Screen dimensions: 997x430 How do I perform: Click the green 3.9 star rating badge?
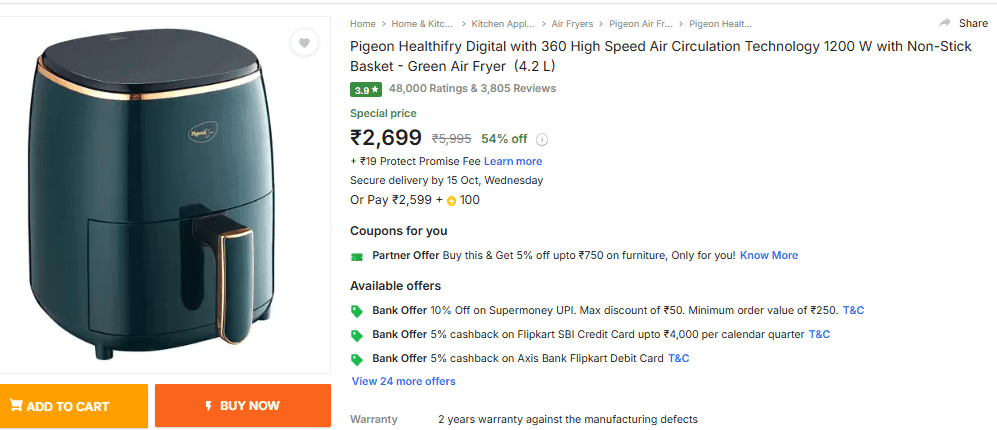pyautogui.click(x=365, y=89)
